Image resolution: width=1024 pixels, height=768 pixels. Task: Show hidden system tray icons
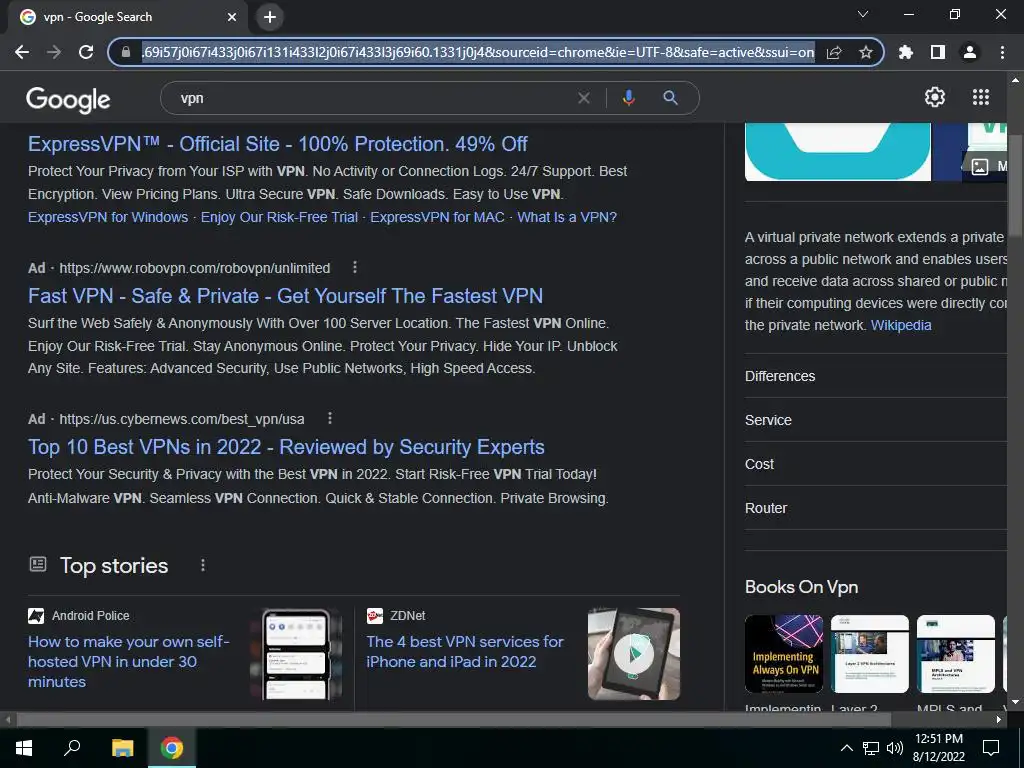click(846, 748)
